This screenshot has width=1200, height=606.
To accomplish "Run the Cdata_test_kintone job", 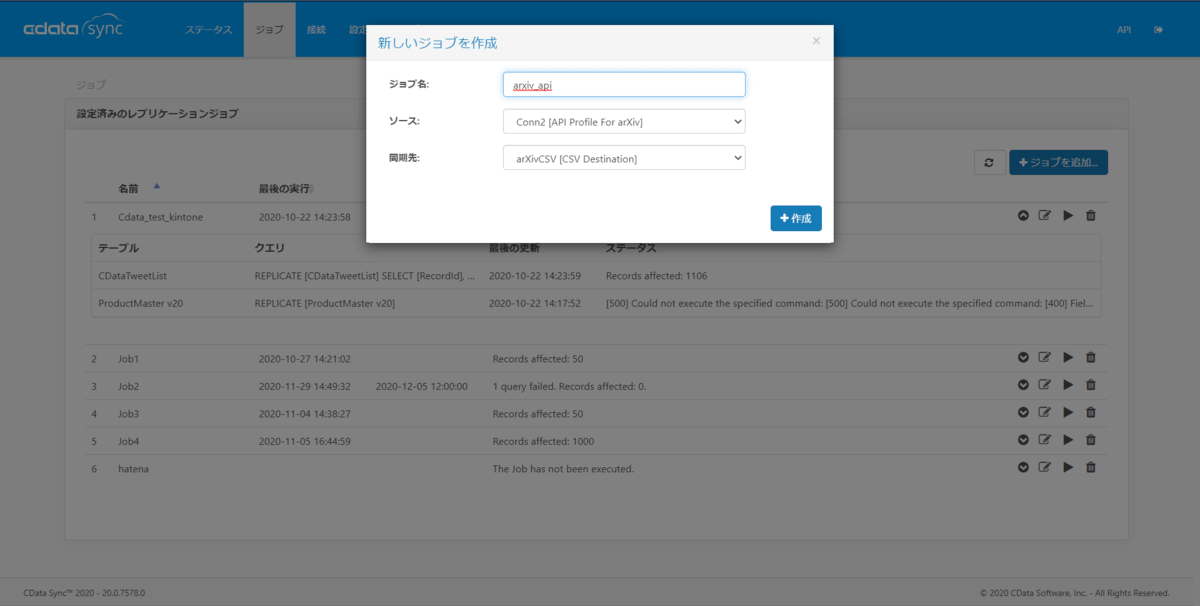I will click(1068, 216).
